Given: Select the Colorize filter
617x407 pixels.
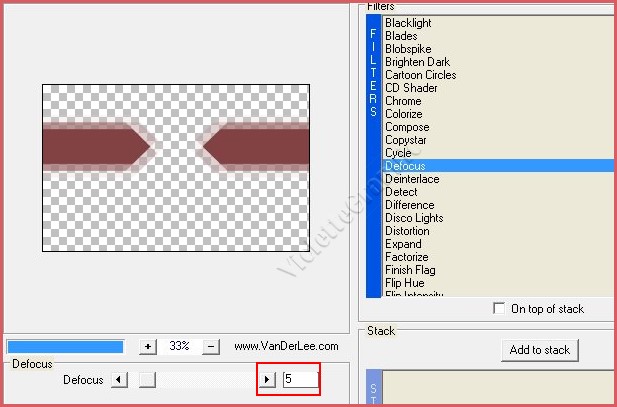Looking at the screenshot, I should [x=404, y=114].
